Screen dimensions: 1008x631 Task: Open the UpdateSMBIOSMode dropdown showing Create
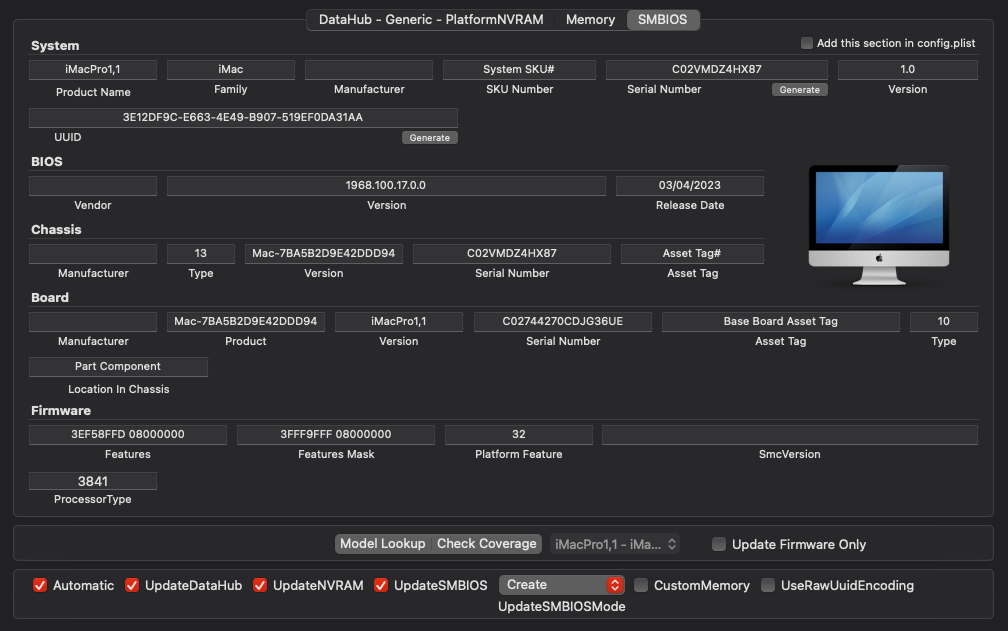click(x=561, y=585)
